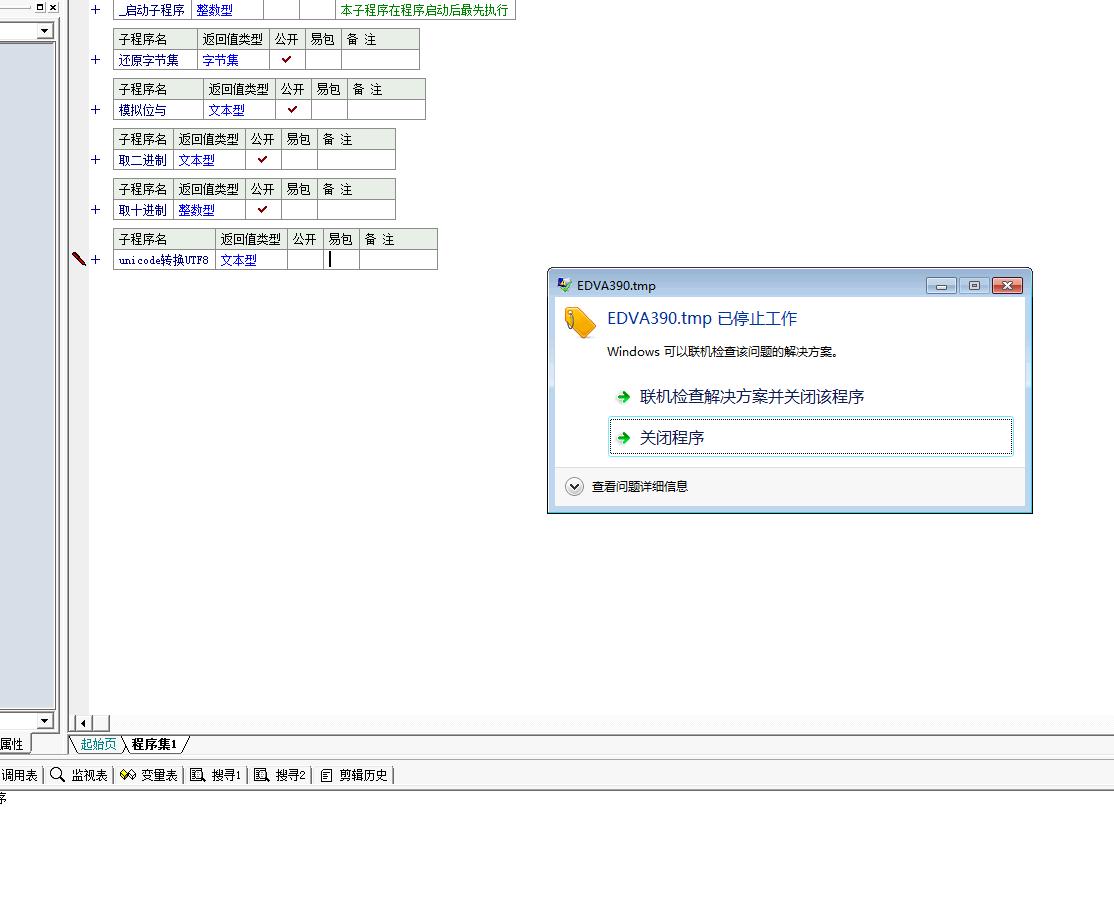Viewport: 1114px width, 915px height.
Task: Switch to the 起始页 tab
Action: tap(98, 744)
